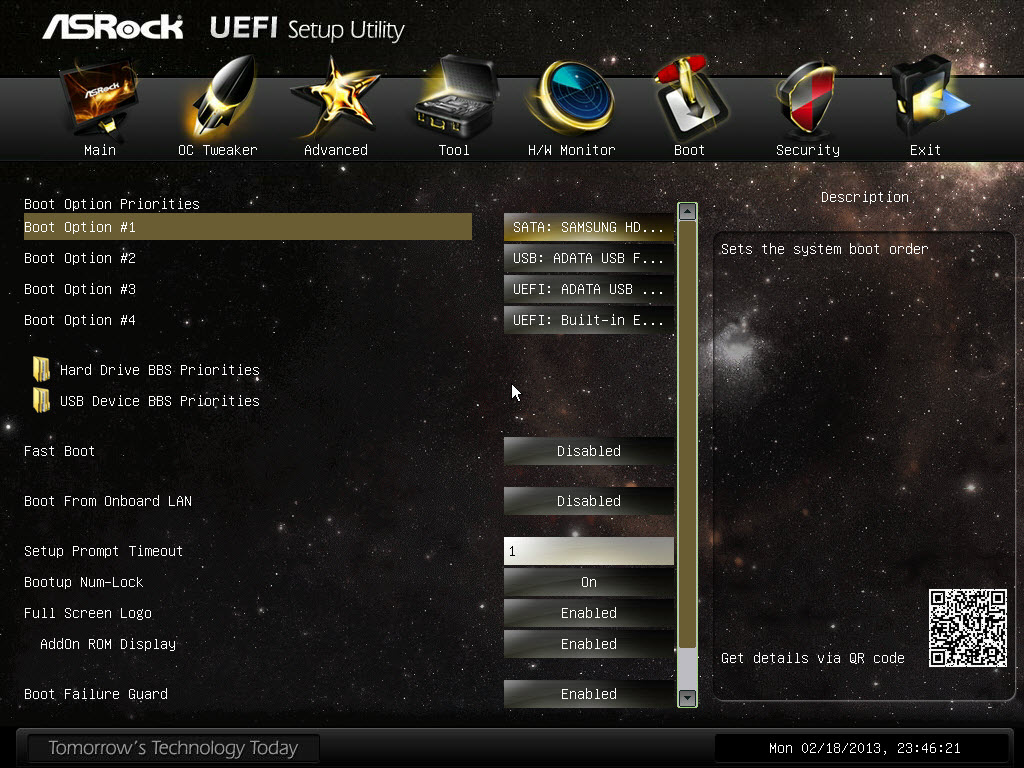Select the Security shield icon
This screenshot has width=1024, height=768.
pos(807,98)
